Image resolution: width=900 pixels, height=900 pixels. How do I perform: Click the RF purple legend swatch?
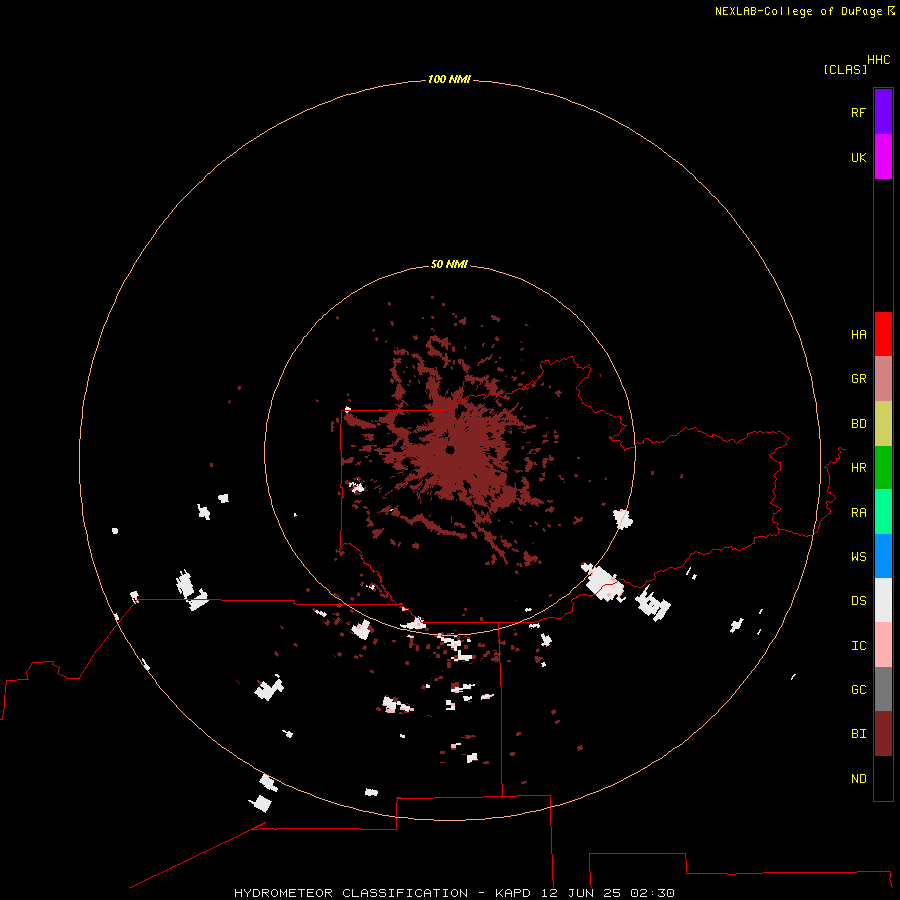point(883,112)
